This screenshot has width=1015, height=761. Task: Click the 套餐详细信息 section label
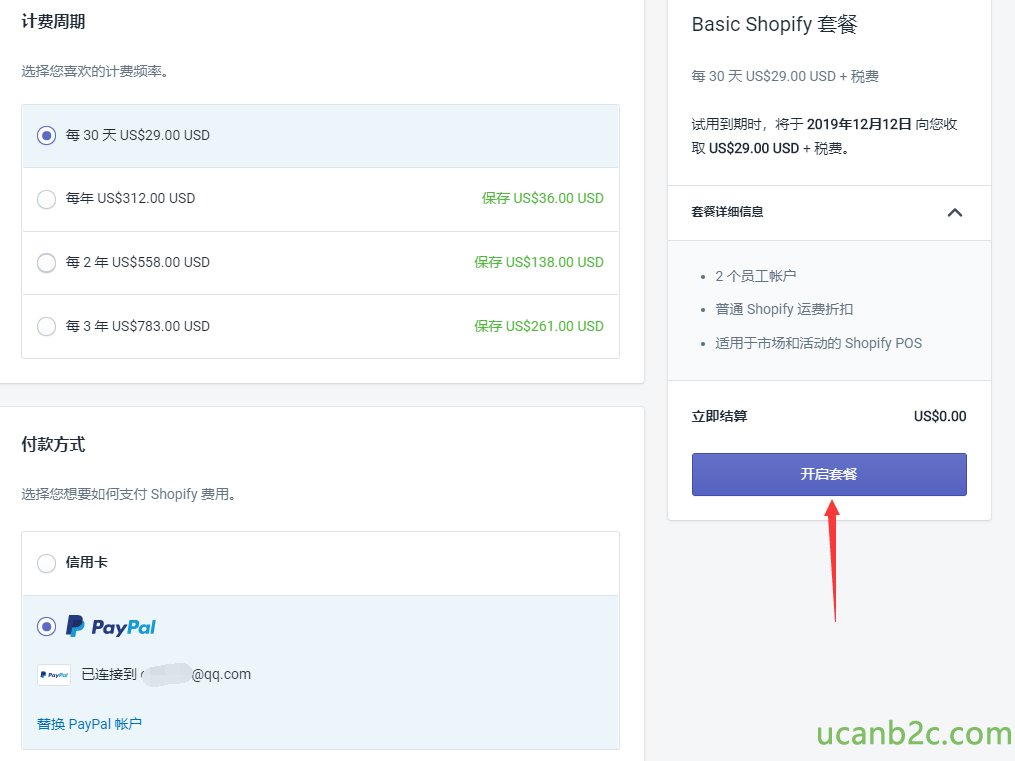click(727, 212)
